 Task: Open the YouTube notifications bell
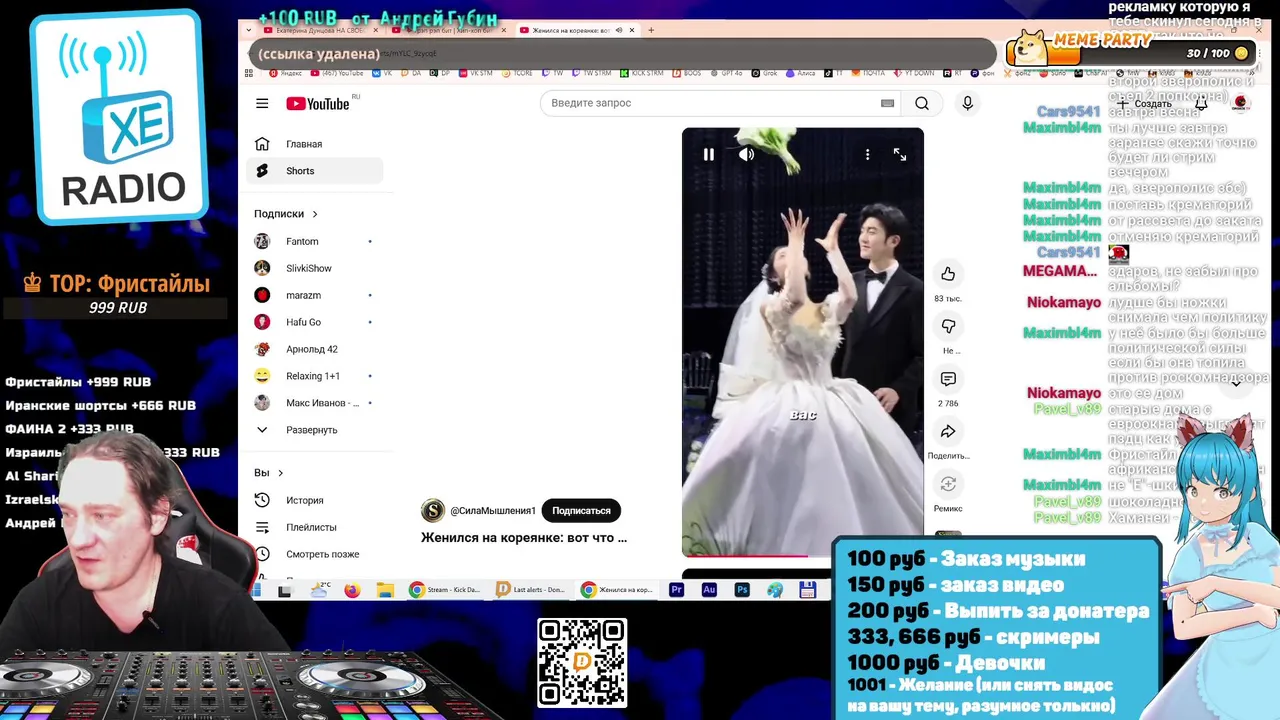coord(1201,103)
